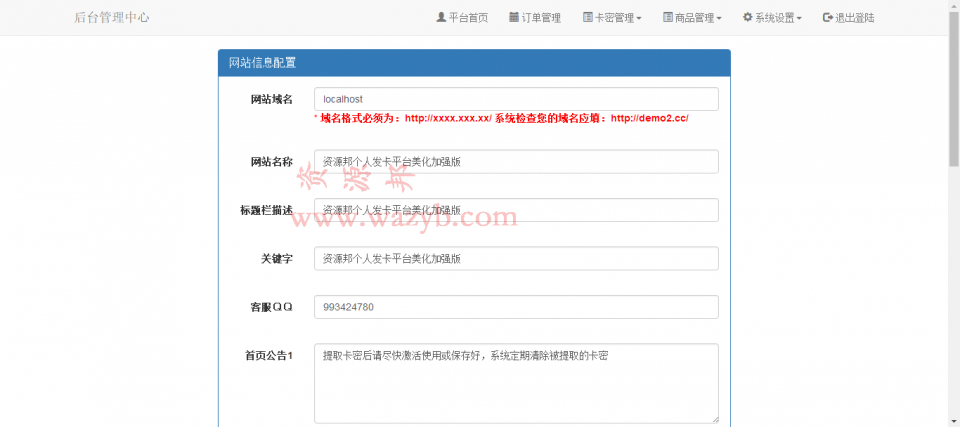
Task: Expand the 商品管理 dropdown caret
Action: coord(719,18)
